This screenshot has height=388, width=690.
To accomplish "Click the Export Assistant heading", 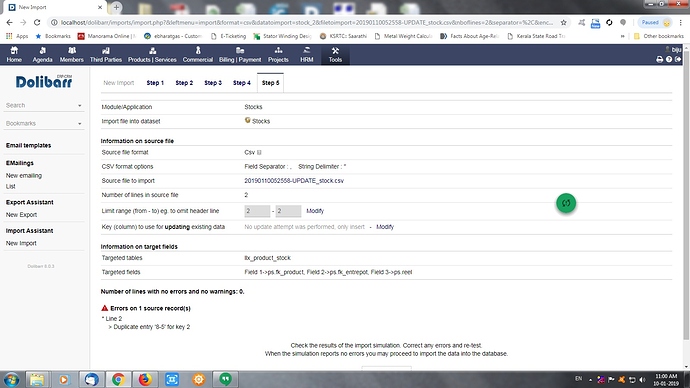I will (x=29, y=202).
